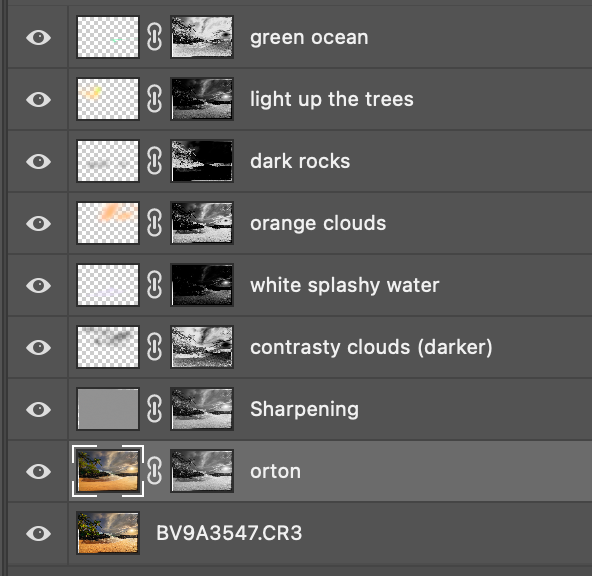Click chain link icon of dark rocks layer
592x576 pixels.
coord(154,161)
